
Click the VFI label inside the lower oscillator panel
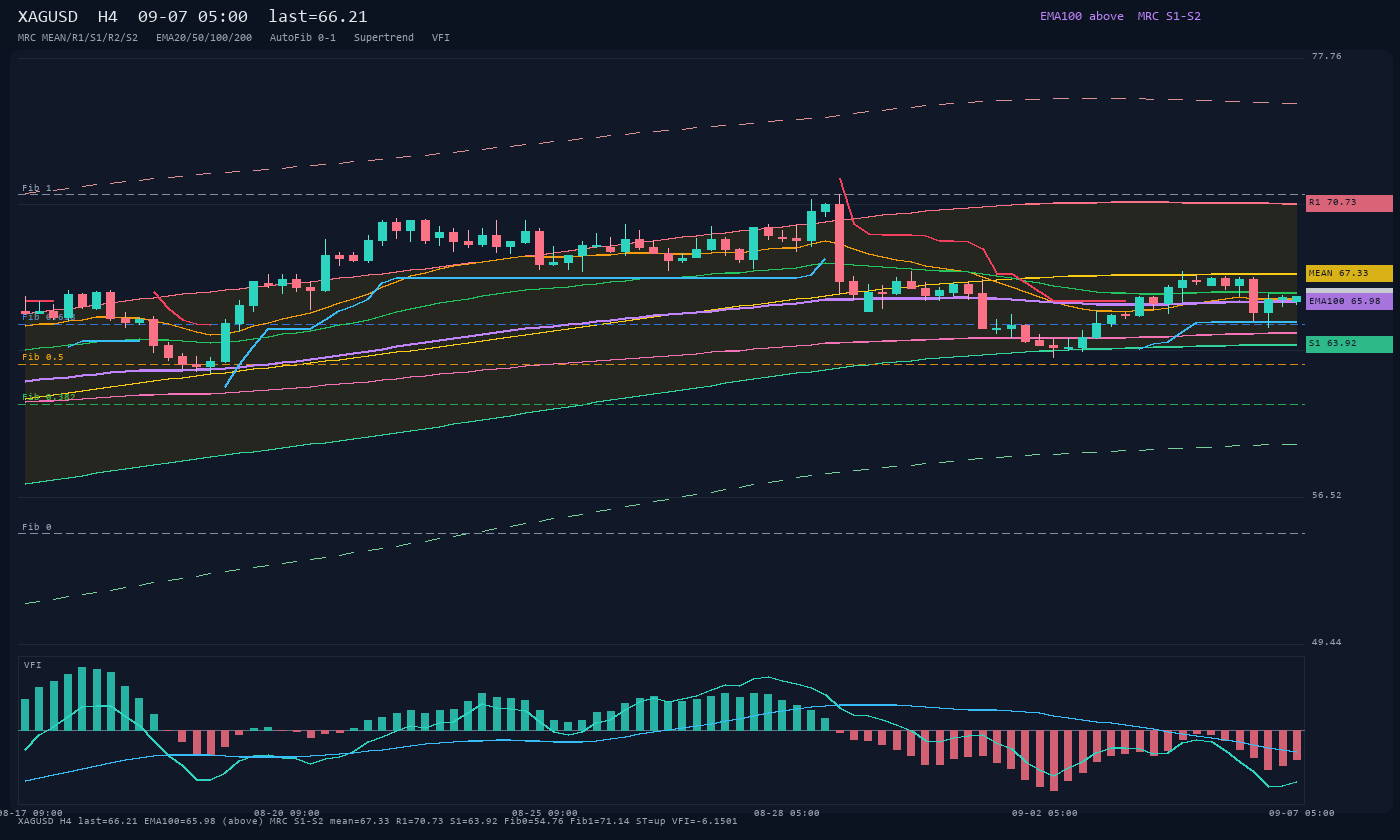pos(33,665)
